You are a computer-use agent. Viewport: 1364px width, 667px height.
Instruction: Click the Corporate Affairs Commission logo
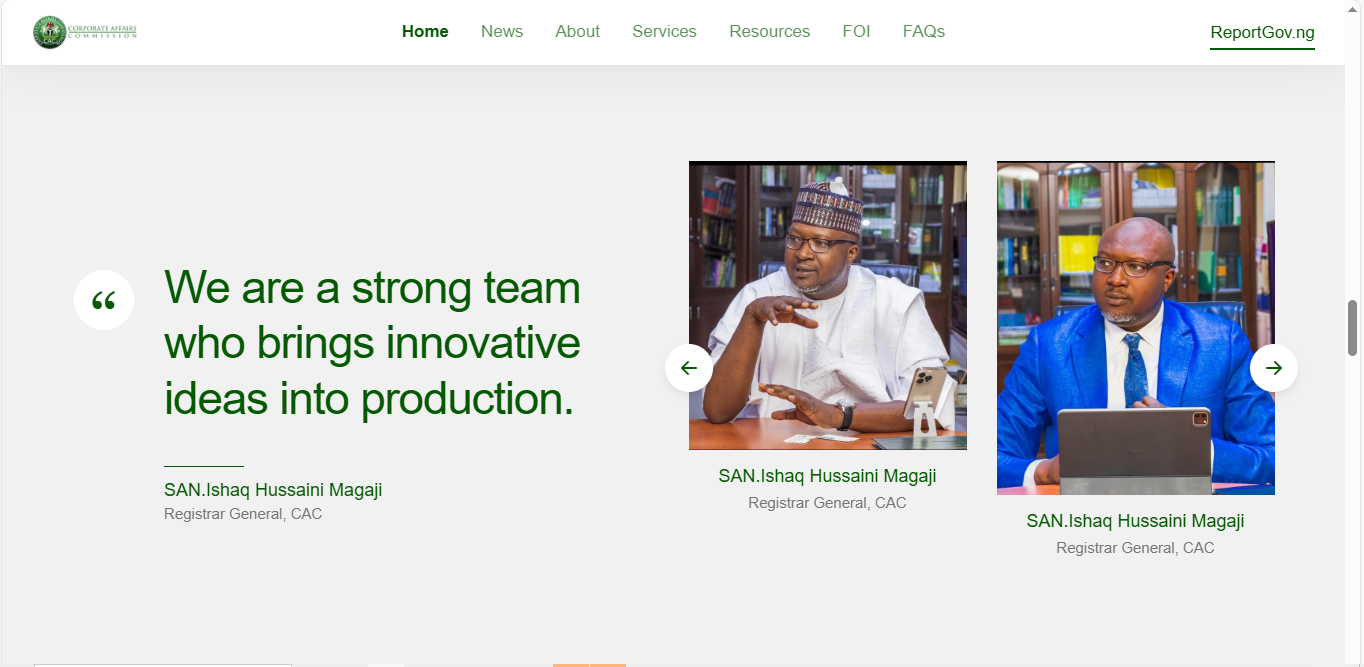(85, 32)
